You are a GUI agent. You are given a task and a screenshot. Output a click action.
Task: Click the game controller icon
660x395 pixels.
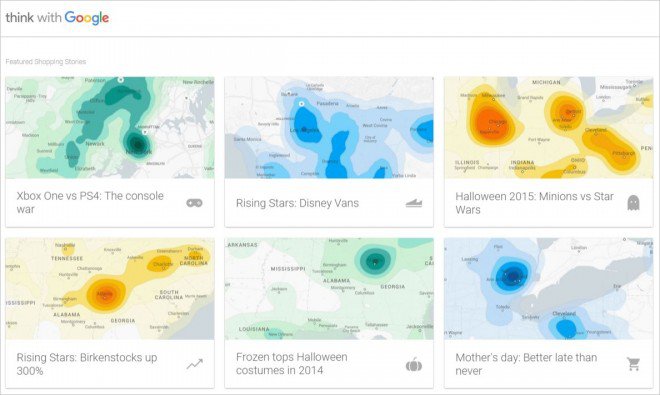(194, 203)
